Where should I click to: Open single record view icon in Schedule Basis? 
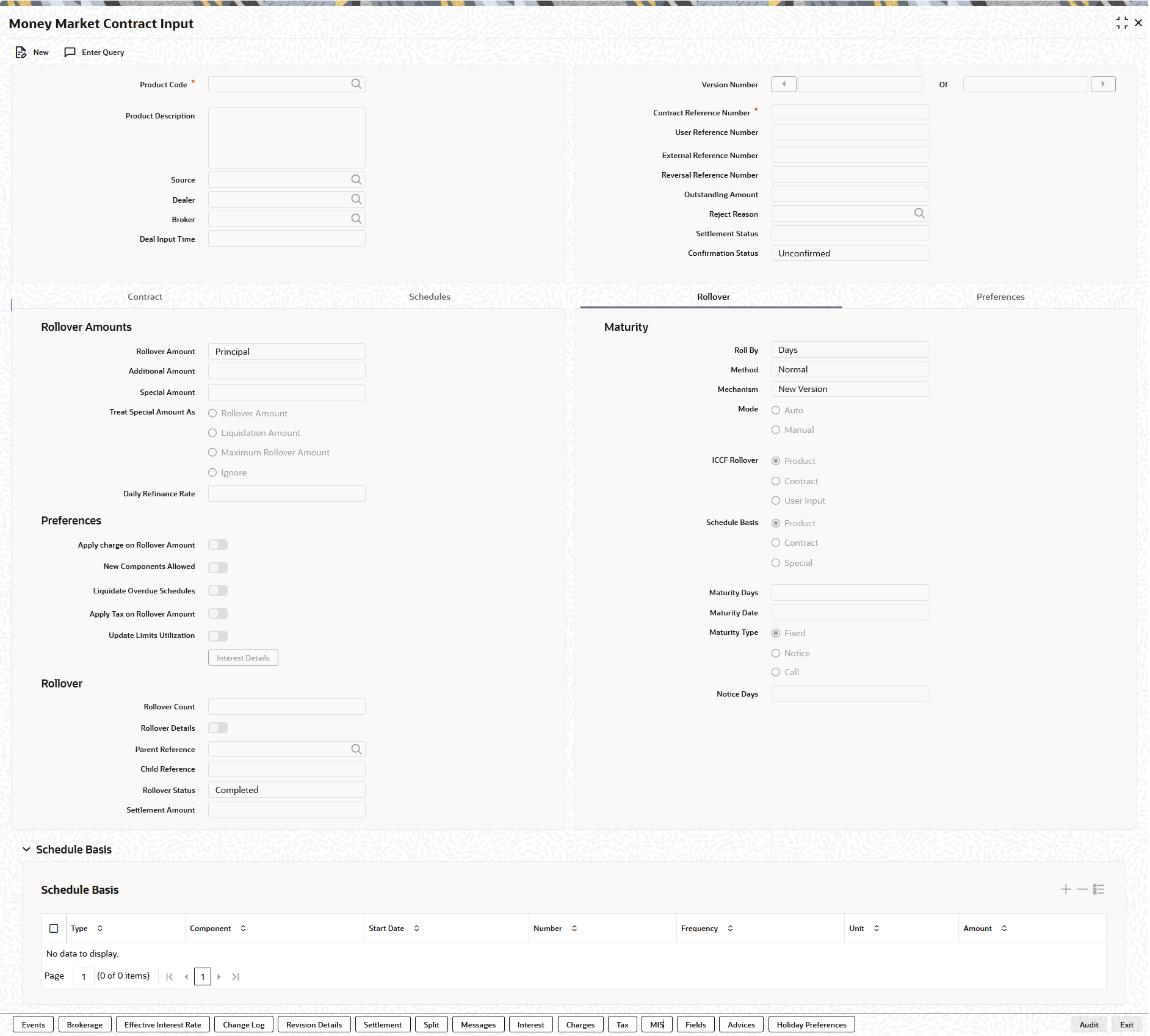(1099, 889)
